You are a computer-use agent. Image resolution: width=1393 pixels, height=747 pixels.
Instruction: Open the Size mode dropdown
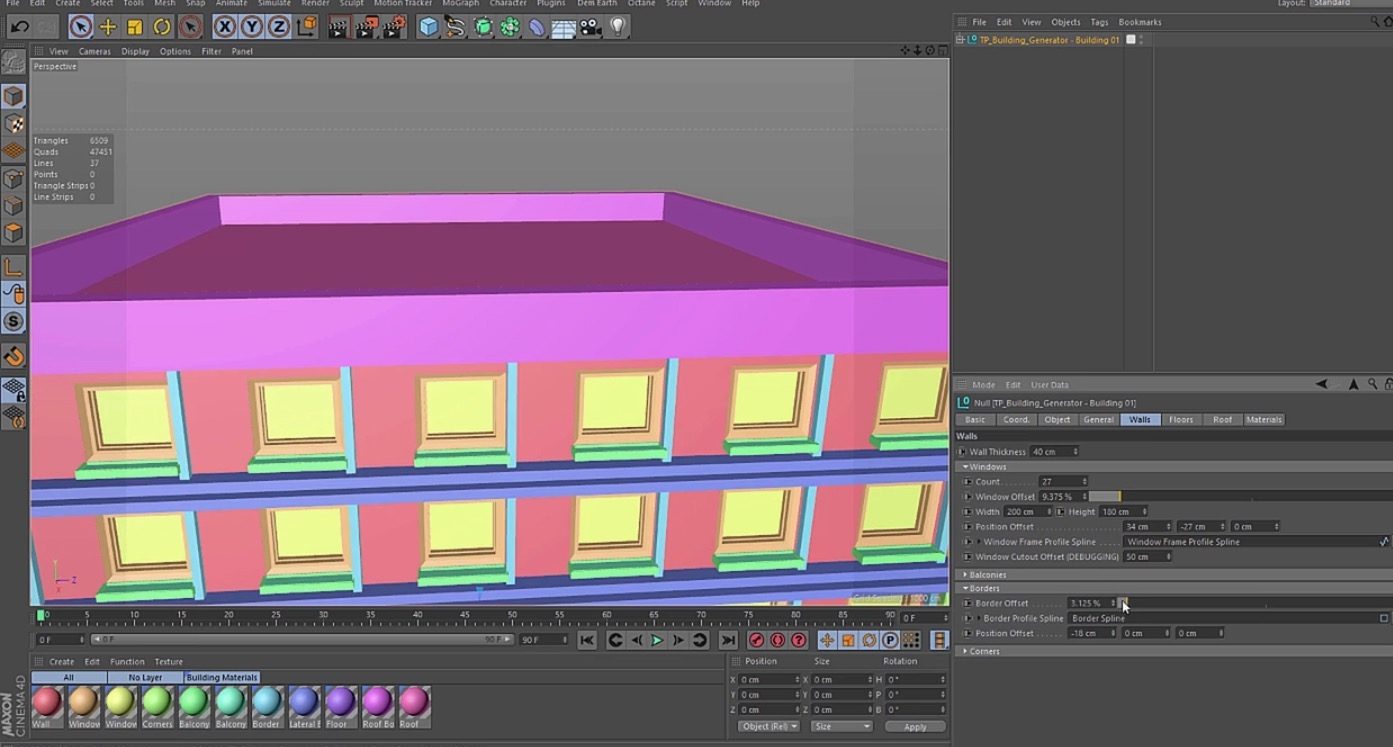click(x=841, y=727)
